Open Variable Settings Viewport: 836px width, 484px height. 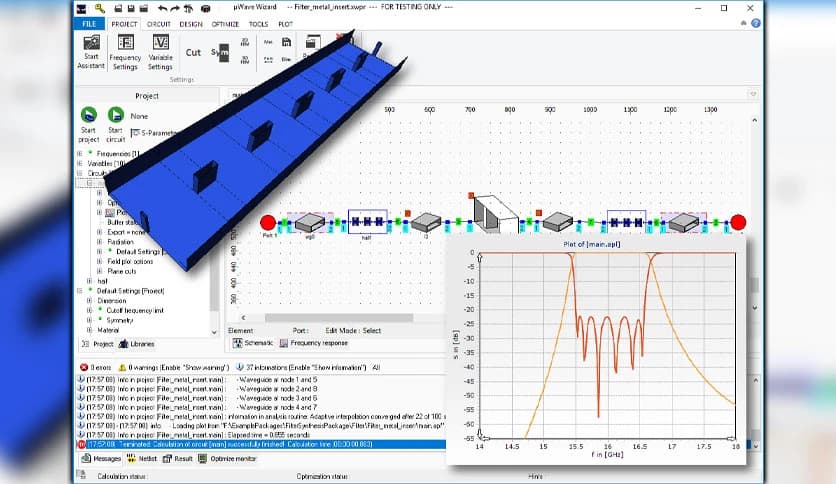pos(160,52)
